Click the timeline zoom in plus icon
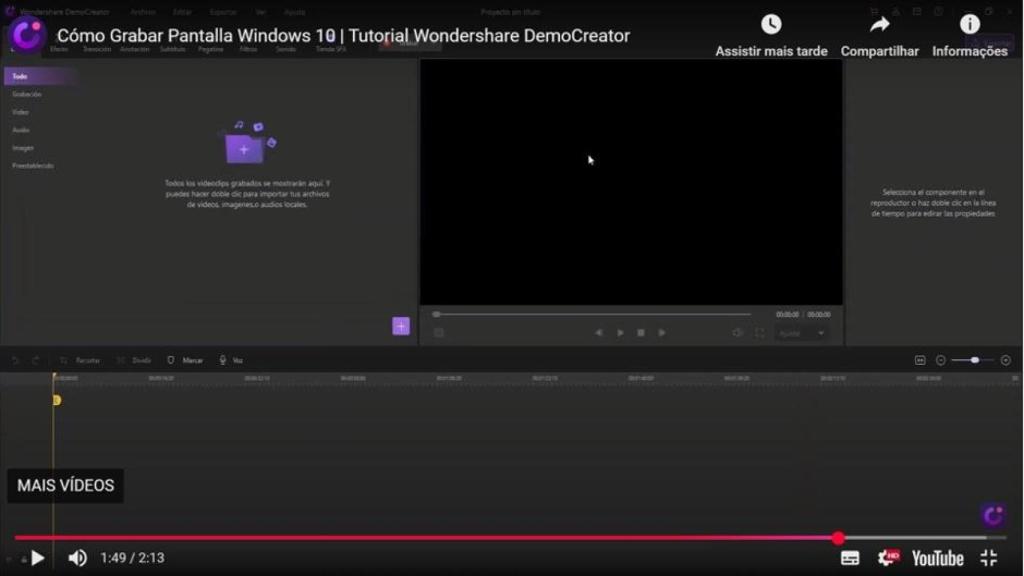 (x=1006, y=360)
